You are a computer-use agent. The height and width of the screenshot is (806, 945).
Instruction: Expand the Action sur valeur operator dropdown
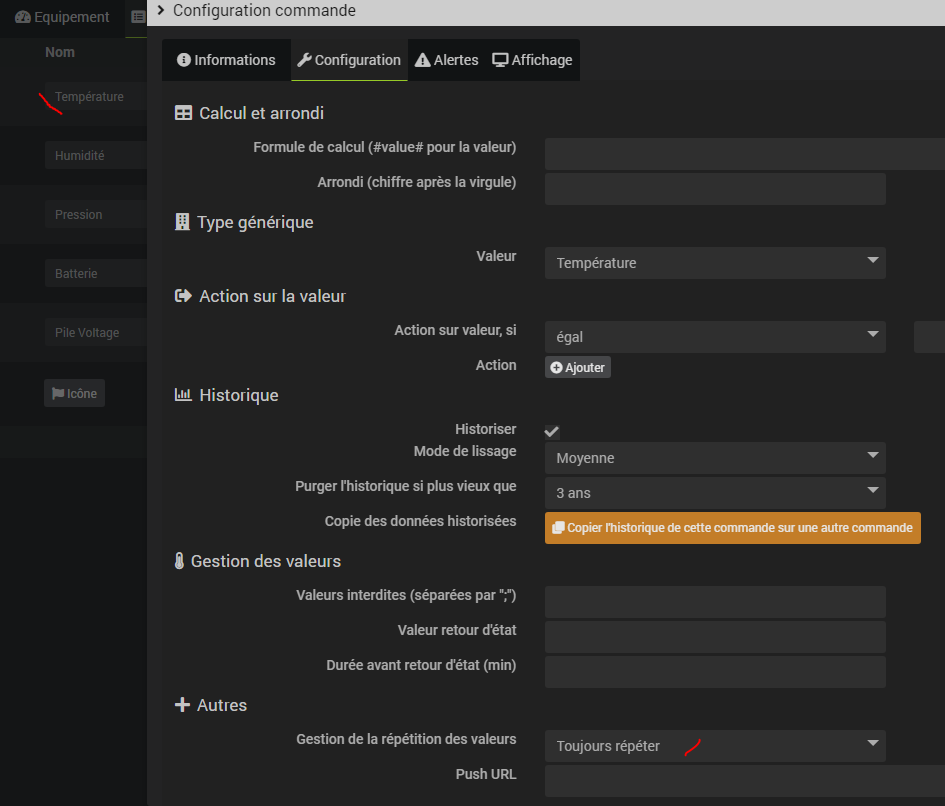coord(715,337)
